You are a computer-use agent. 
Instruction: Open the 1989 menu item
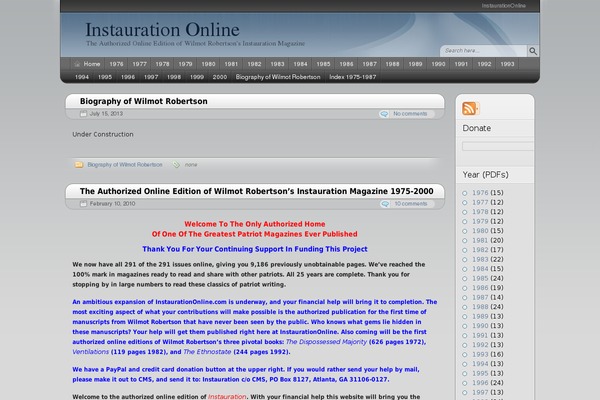(x=415, y=64)
